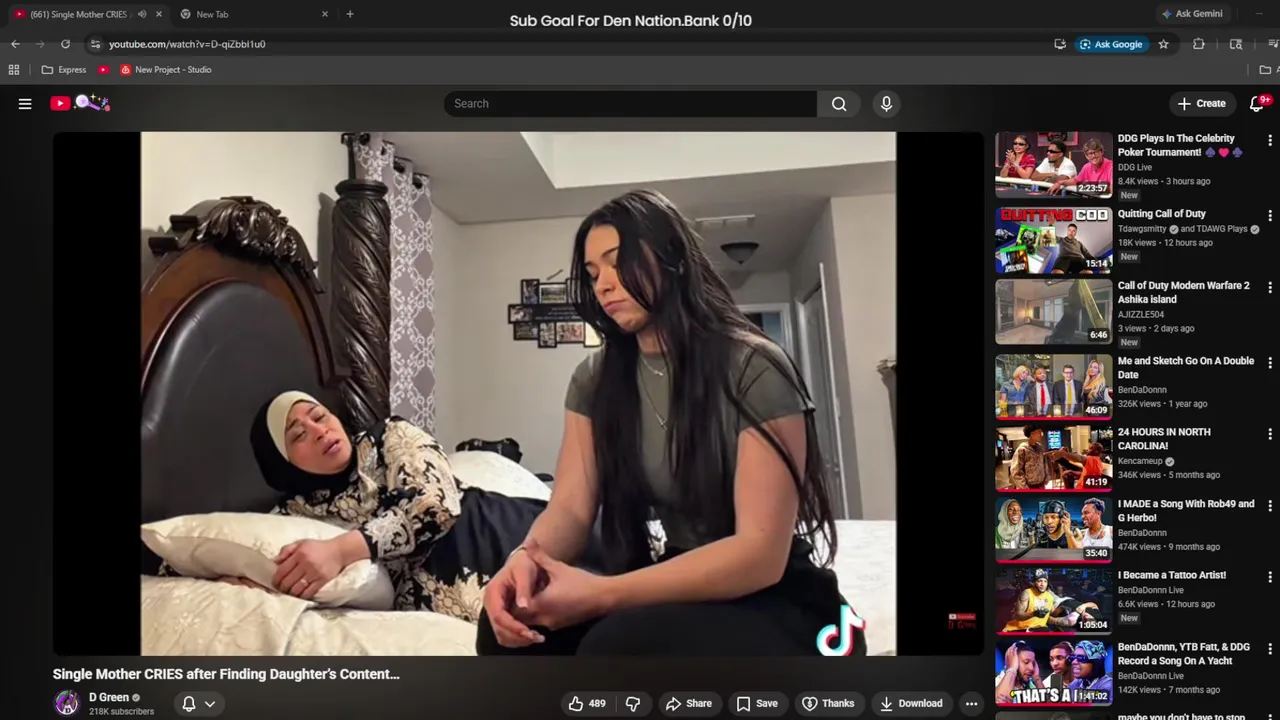View site information icon in address bar

95,44
